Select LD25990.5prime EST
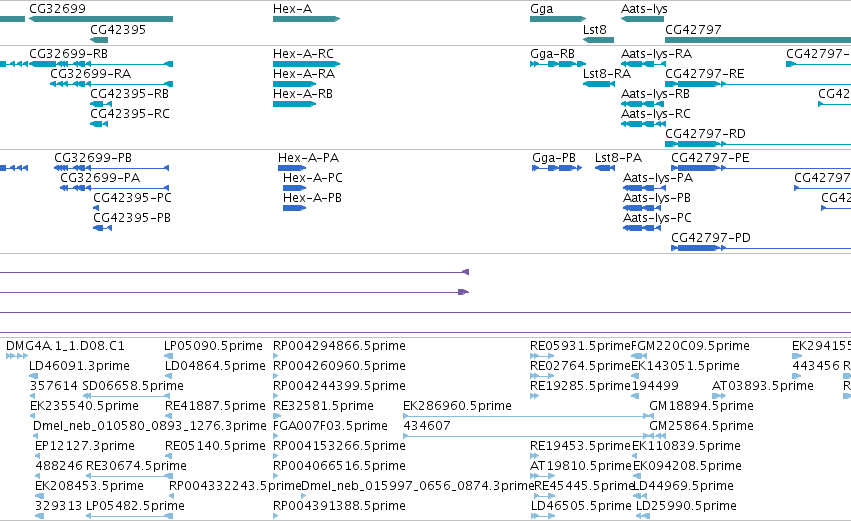 point(686,506)
